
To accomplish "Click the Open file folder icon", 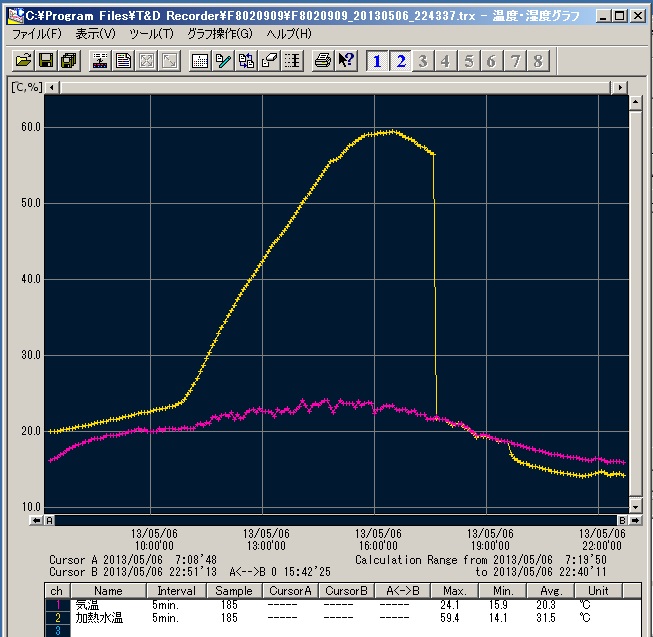I will click(x=22, y=61).
